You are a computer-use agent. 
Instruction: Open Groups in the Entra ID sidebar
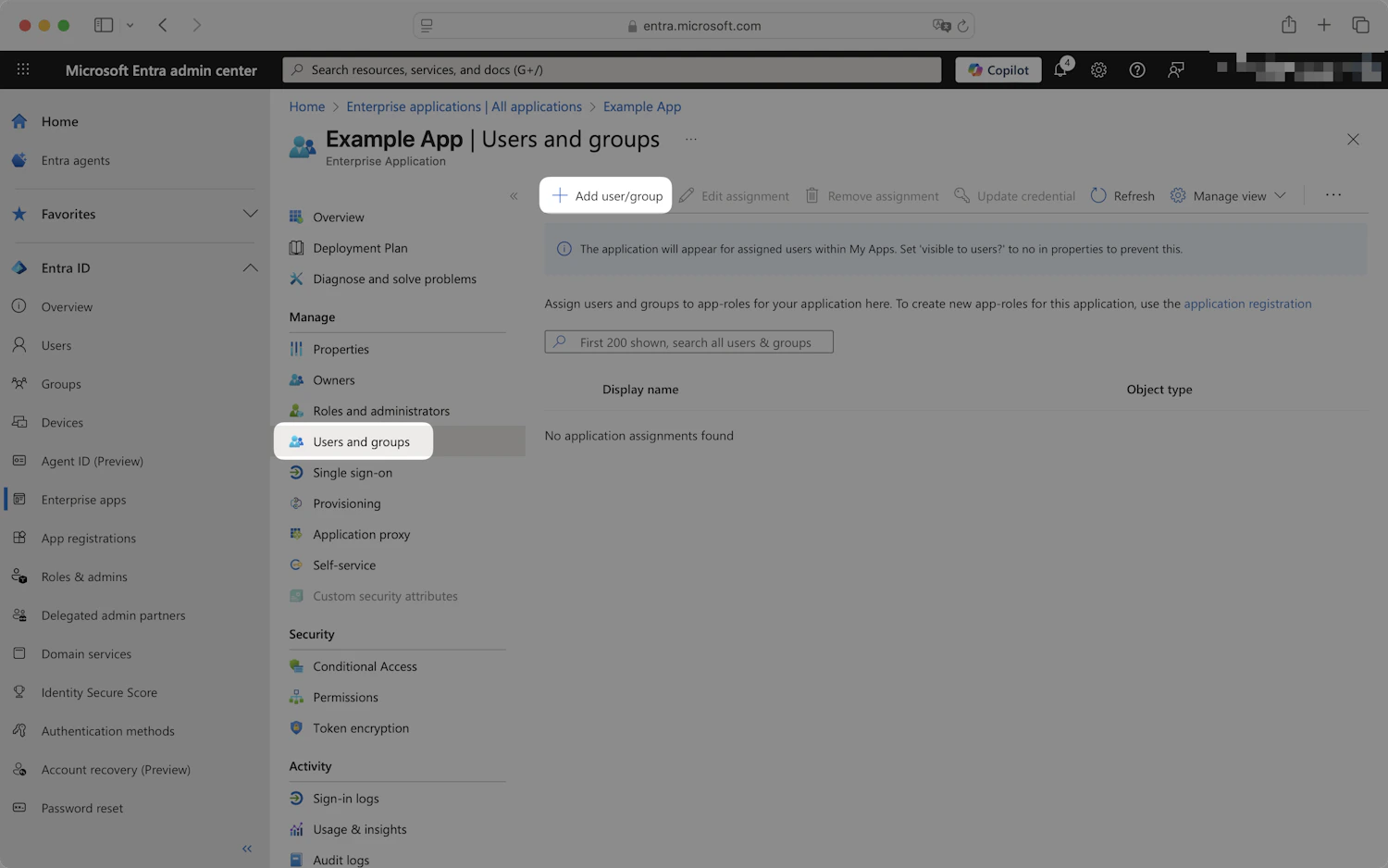[x=61, y=384]
